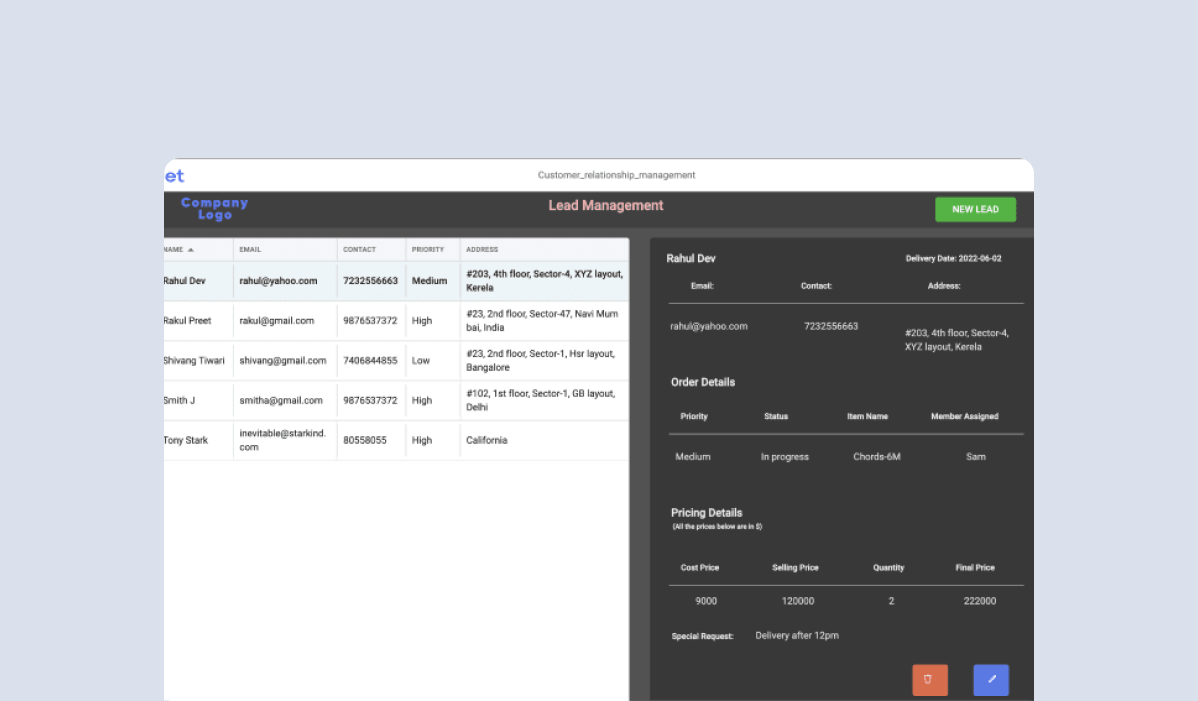Expand the CONTACT column header
This screenshot has height=701, width=1198.
tap(358, 249)
